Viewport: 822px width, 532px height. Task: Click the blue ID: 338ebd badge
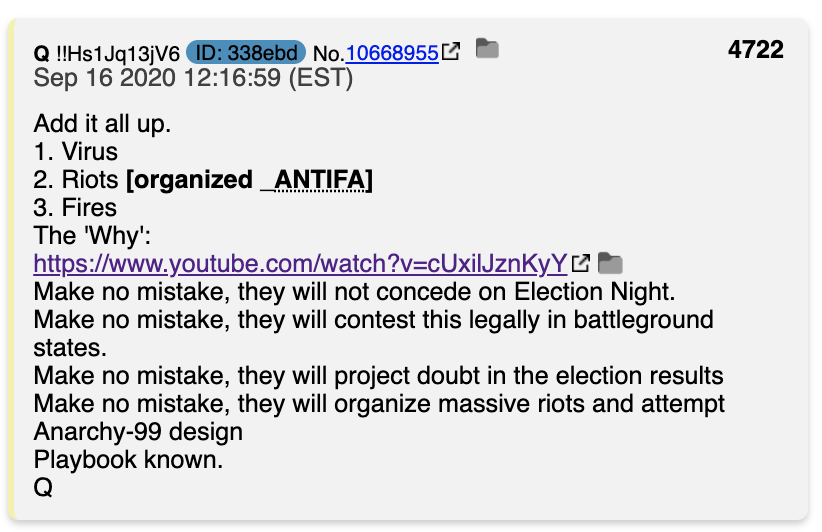tap(246, 52)
